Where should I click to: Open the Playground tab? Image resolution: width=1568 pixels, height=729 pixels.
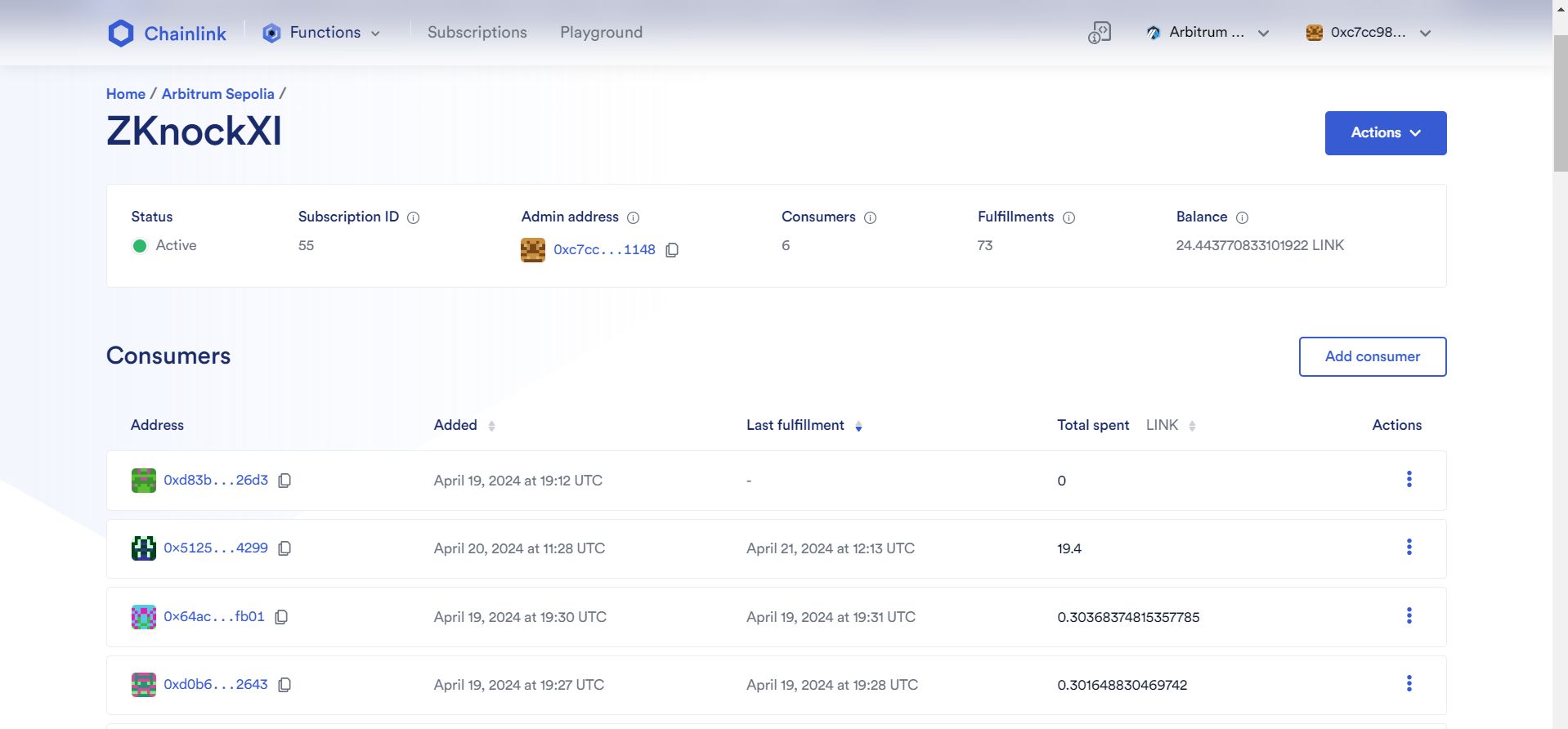(601, 33)
